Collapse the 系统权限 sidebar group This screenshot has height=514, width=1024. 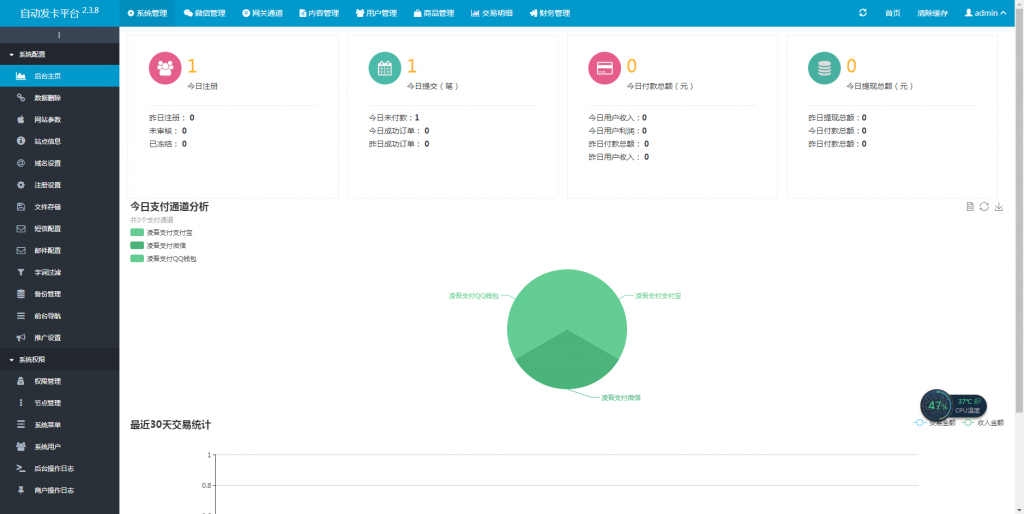click(30, 359)
